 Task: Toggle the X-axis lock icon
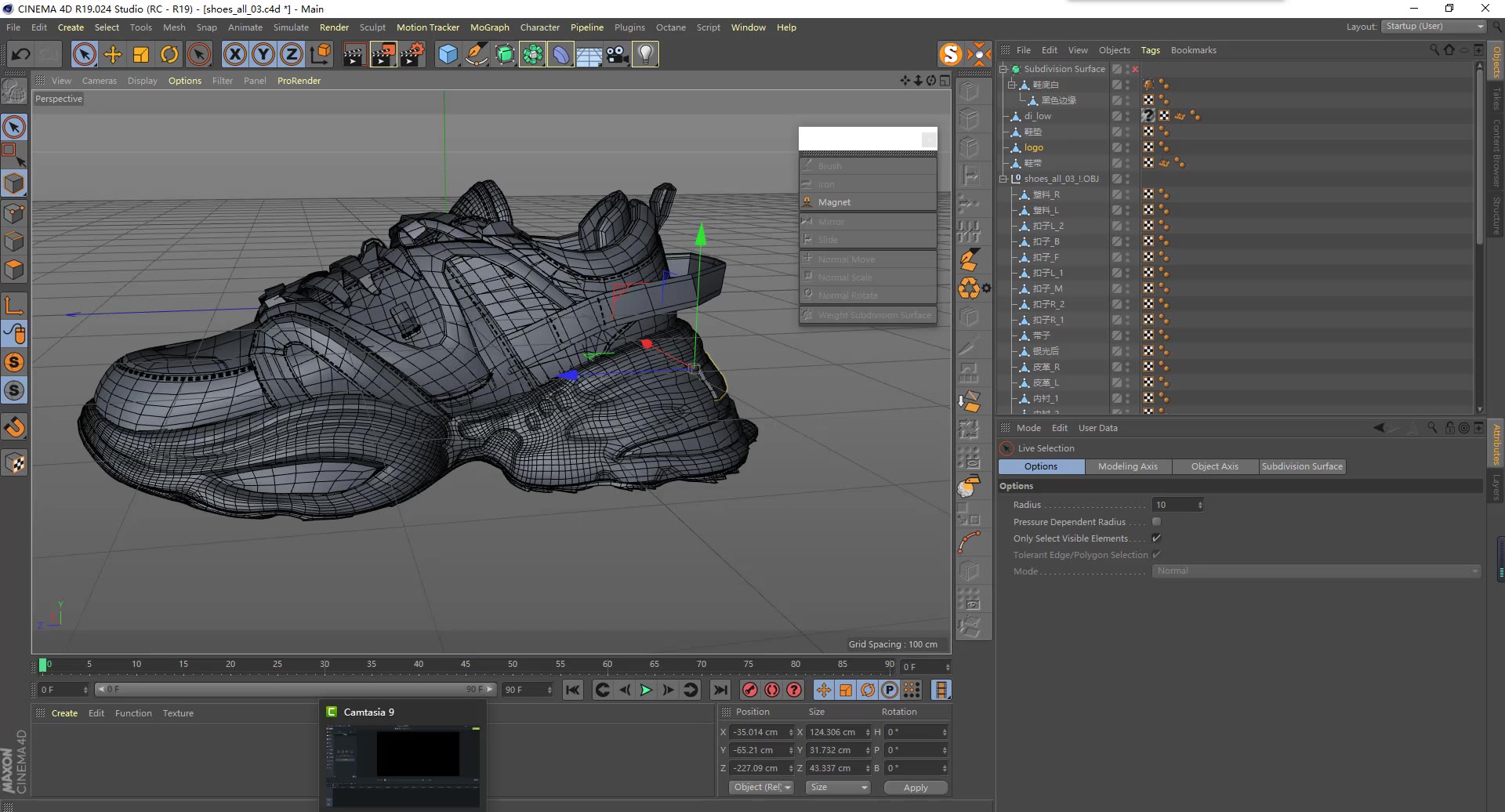pyautogui.click(x=234, y=54)
